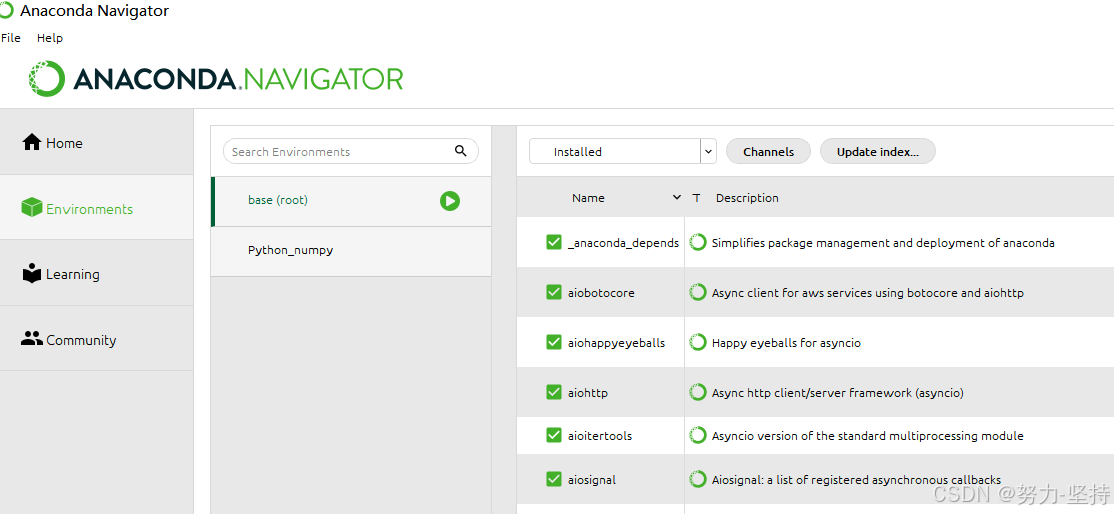Click the Learning book icon
The height and width of the screenshot is (514, 1114).
tap(32, 273)
